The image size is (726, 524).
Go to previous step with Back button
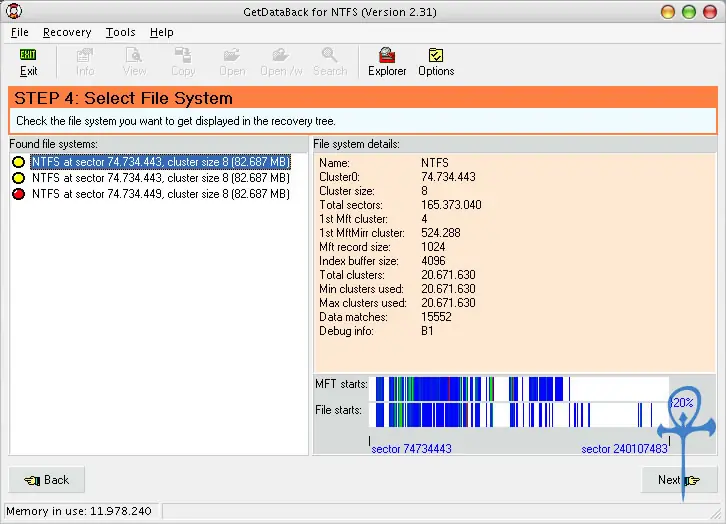(x=47, y=480)
